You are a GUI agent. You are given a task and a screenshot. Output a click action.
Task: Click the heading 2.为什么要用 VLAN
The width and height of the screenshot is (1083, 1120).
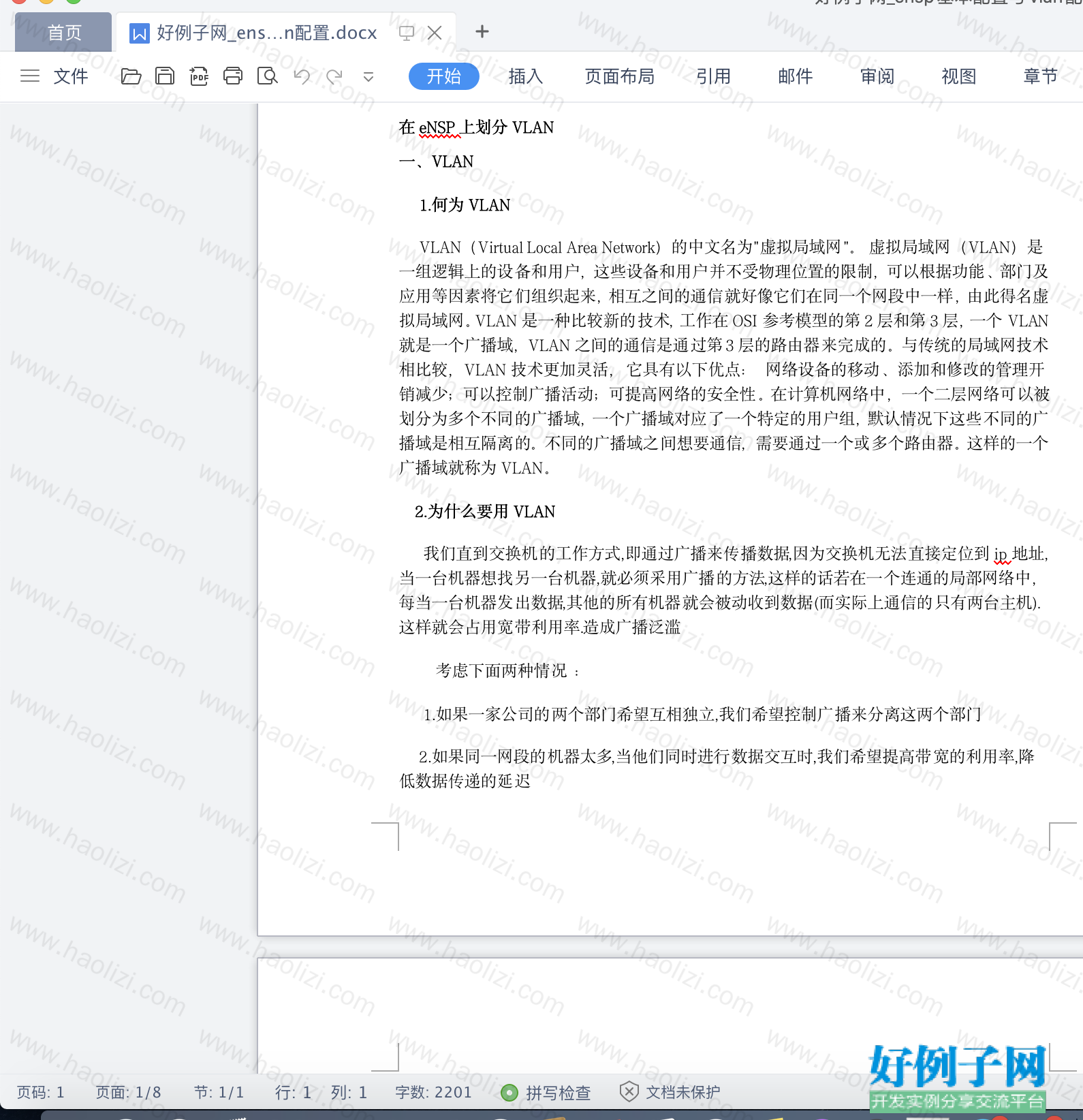[485, 512]
